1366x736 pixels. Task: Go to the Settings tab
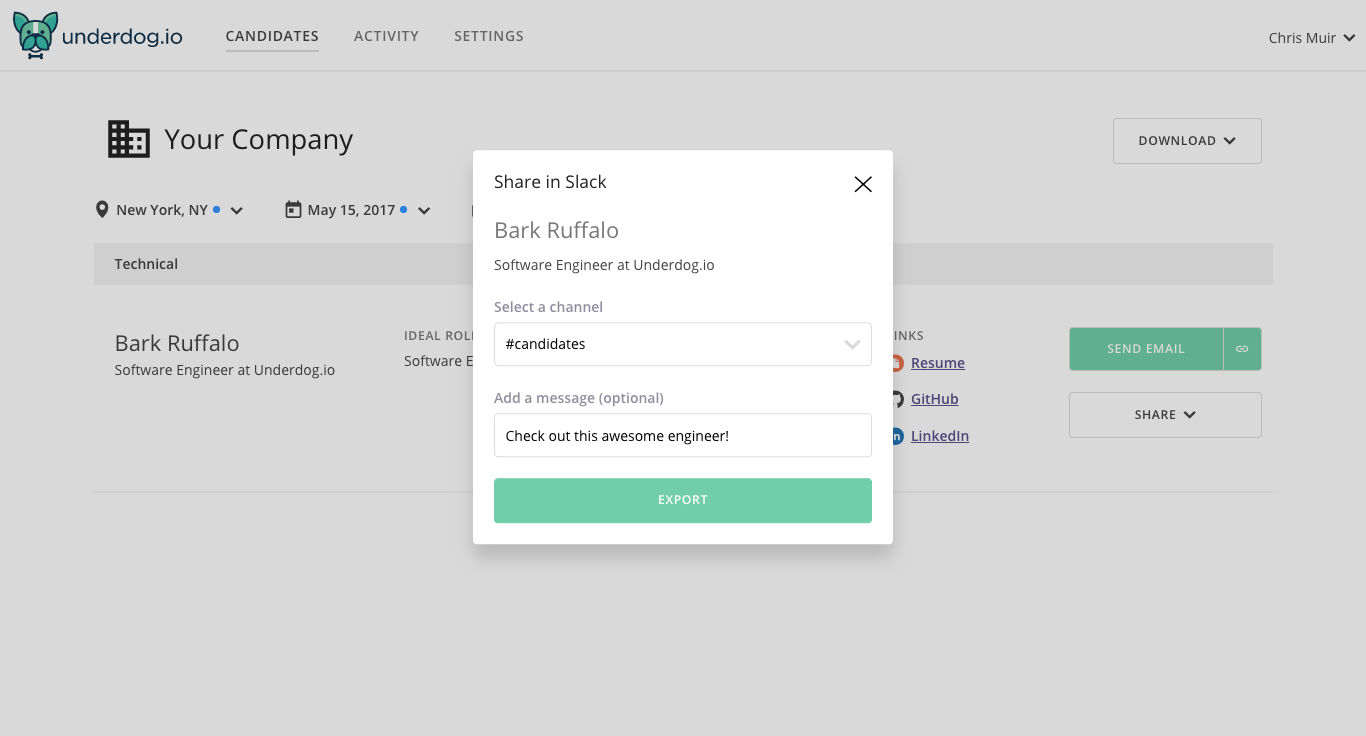point(489,36)
